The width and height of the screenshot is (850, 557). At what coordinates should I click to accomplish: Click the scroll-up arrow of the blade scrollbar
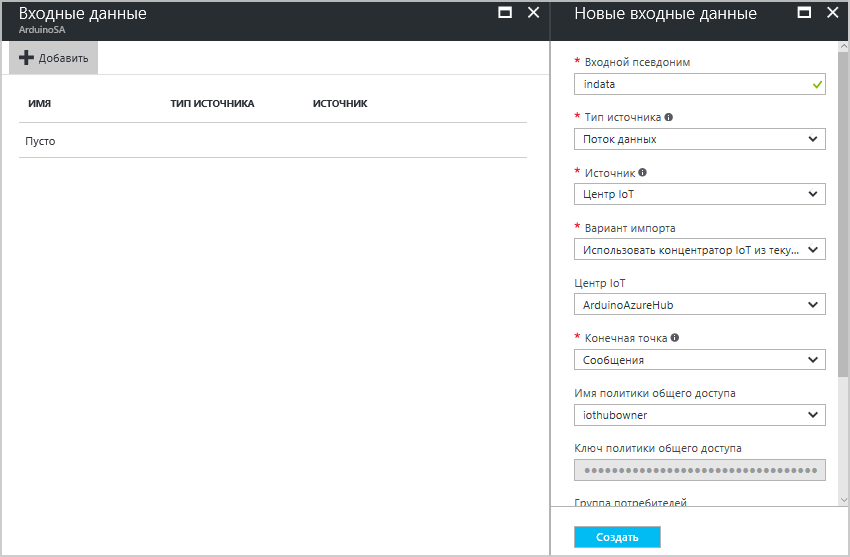(843, 47)
